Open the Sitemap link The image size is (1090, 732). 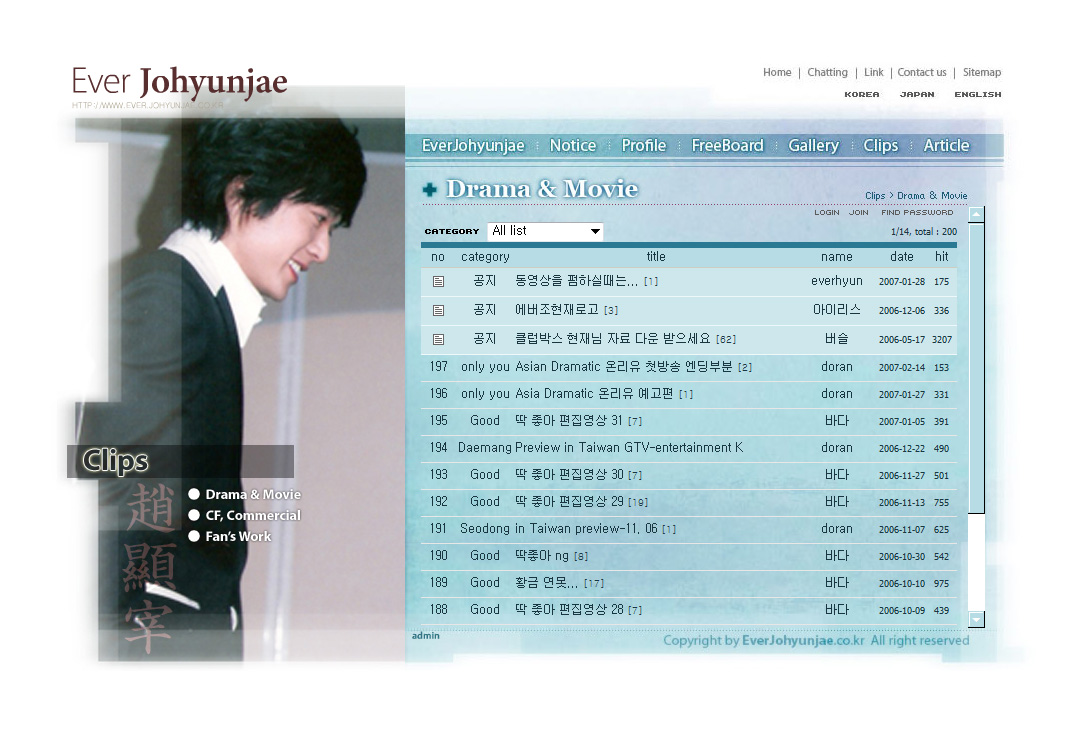pos(982,72)
